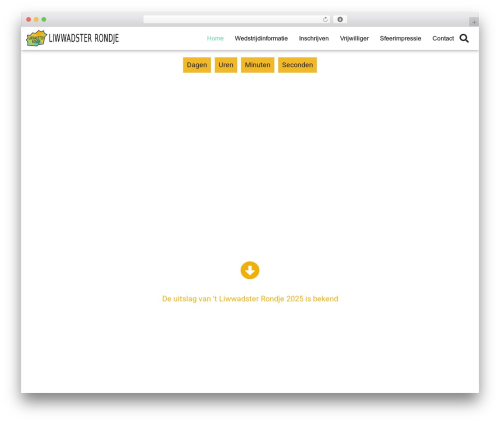Go to the Home menu item
Screen dimensions: 500x423
tap(215, 38)
